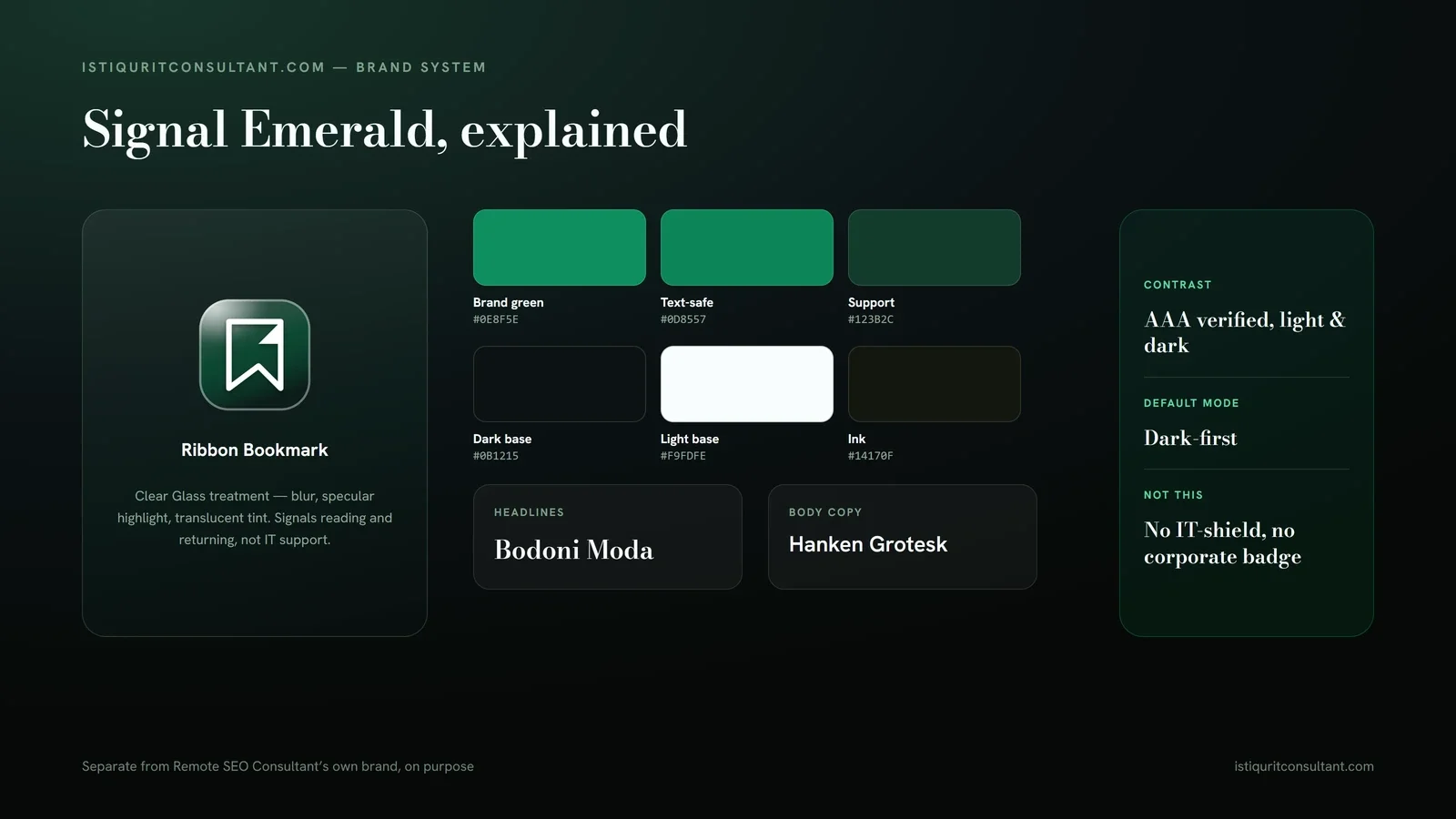Click the HEADLINES label

tap(529, 512)
